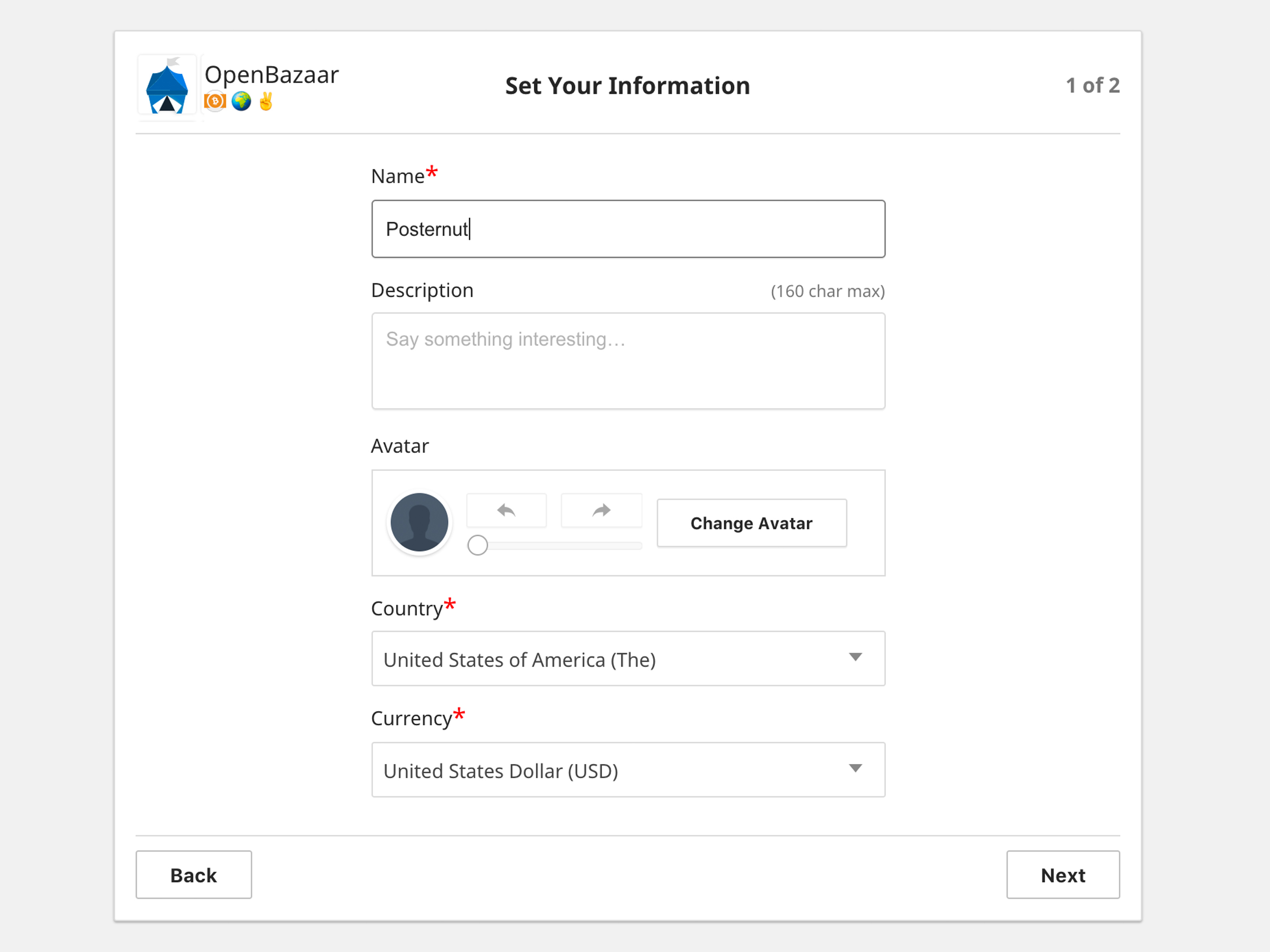
Task: Click the OpenBazaar name text
Action: (x=271, y=75)
